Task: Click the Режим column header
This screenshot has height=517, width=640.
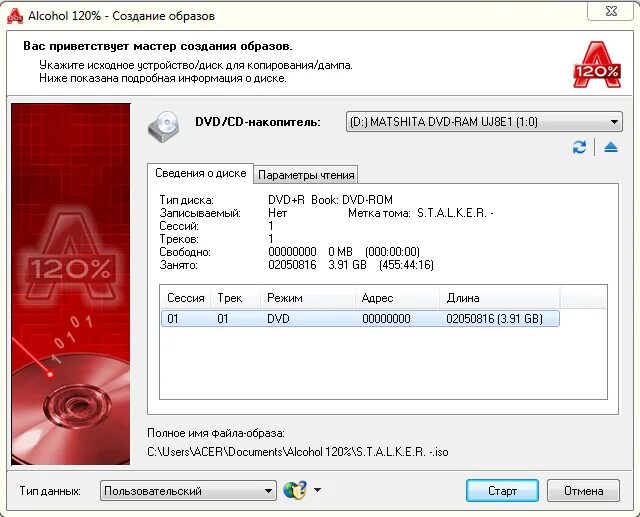Action: point(307,298)
